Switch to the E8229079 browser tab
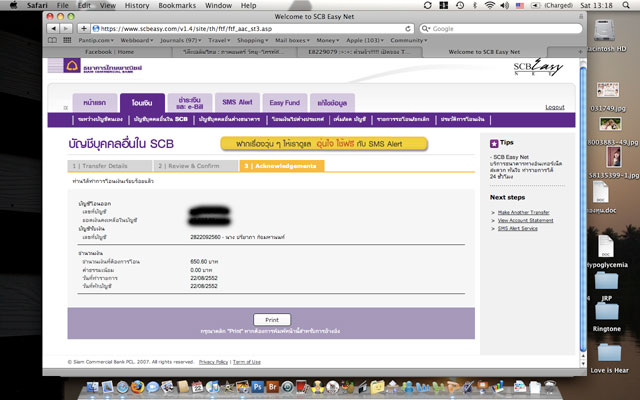The image size is (640, 400). click(359, 52)
